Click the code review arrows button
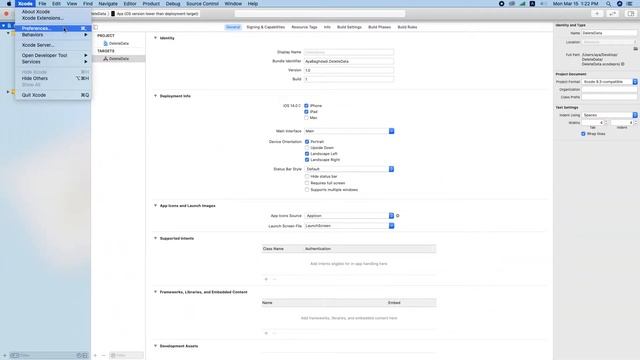Image resolution: width=640 pixels, height=360 pixels. click(x=613, y=13)
